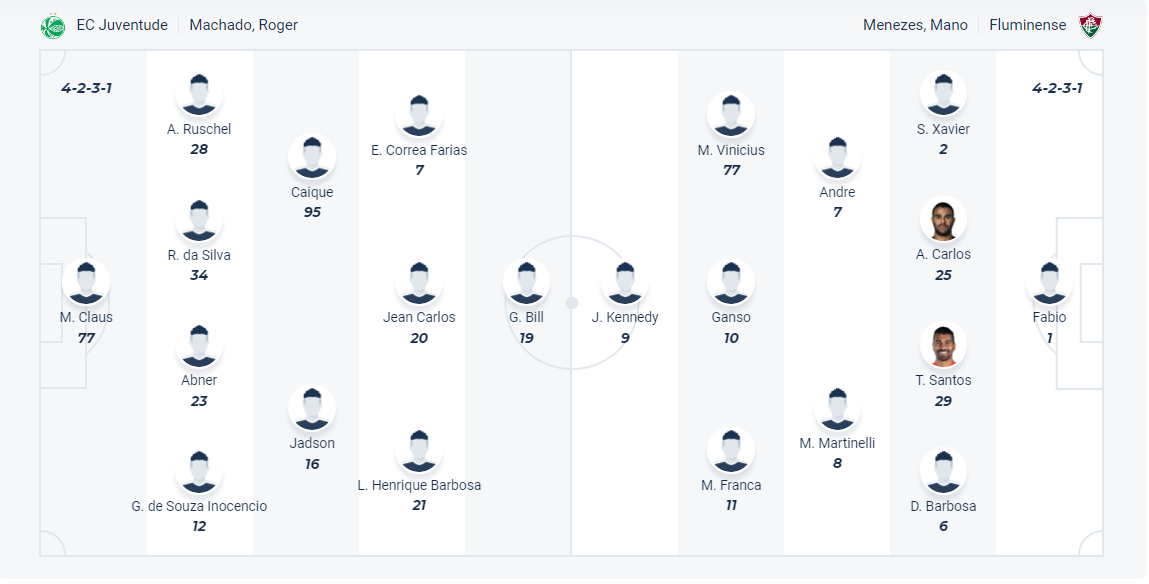
Task: Click the Fluminense club crest icon
Action: click(1090, 26)
